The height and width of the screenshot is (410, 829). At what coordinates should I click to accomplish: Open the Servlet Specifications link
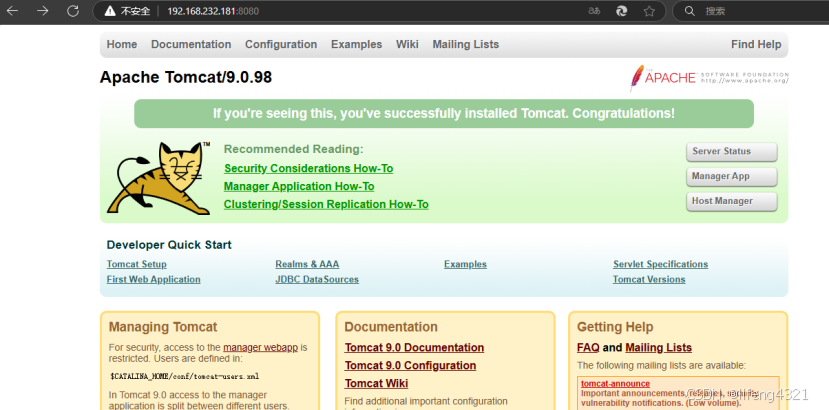(x=660, y=264)
